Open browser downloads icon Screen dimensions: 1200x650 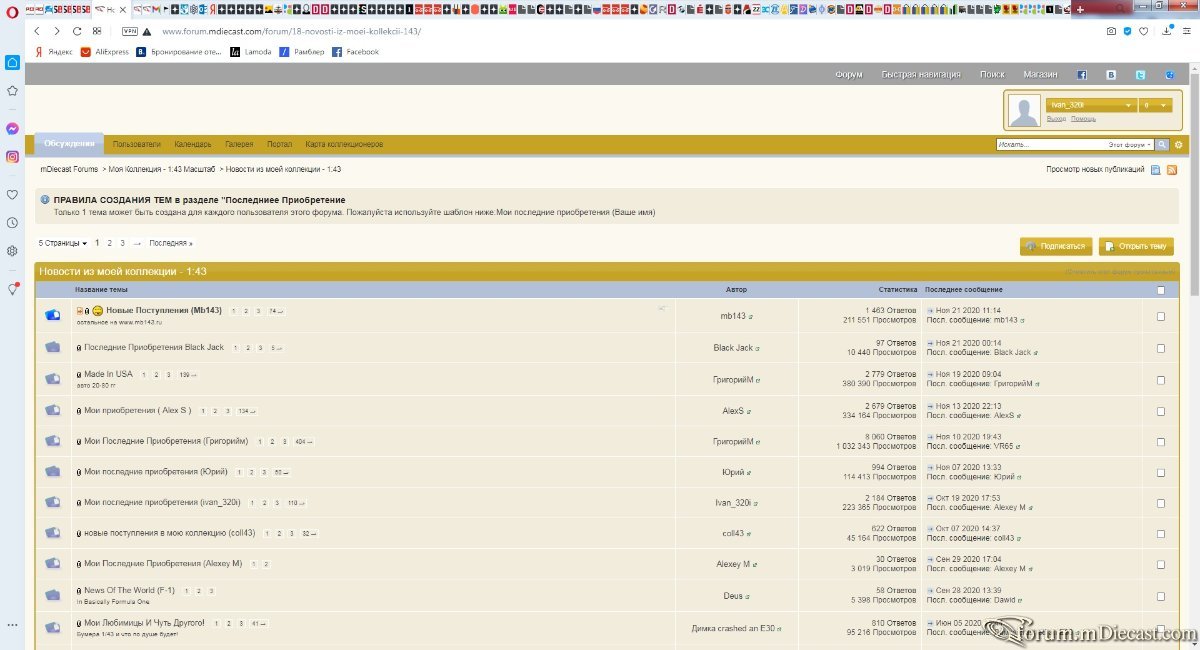(x=1167, y=31)
